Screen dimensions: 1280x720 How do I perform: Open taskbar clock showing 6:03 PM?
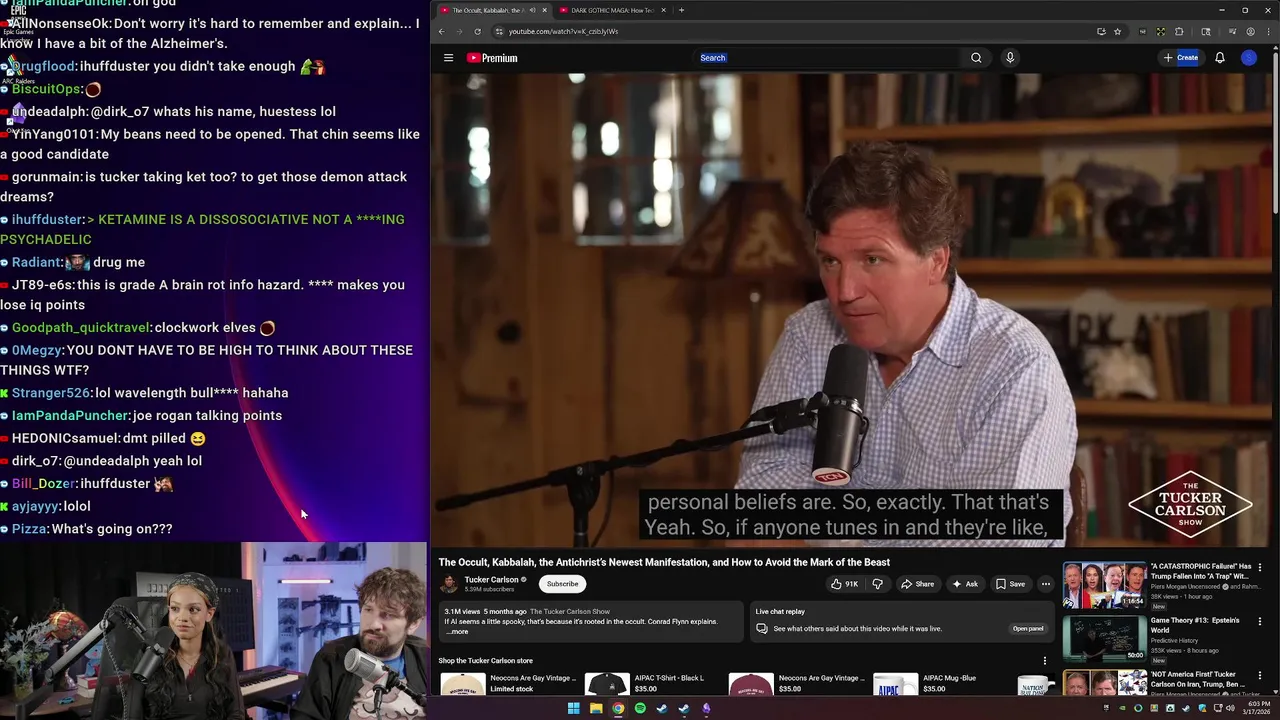click(x=1257, y=708)
